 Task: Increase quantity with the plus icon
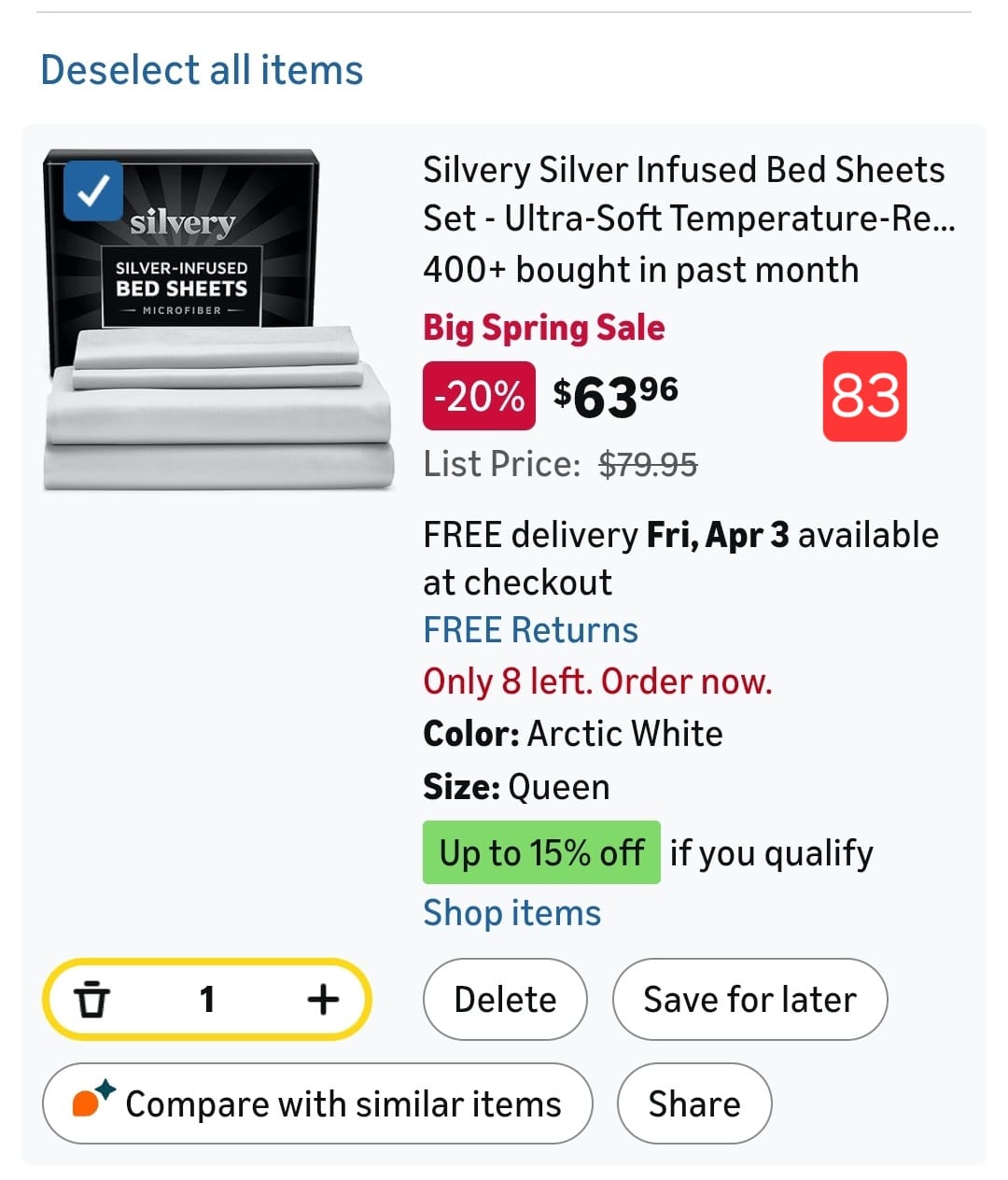coord(323,1000)
